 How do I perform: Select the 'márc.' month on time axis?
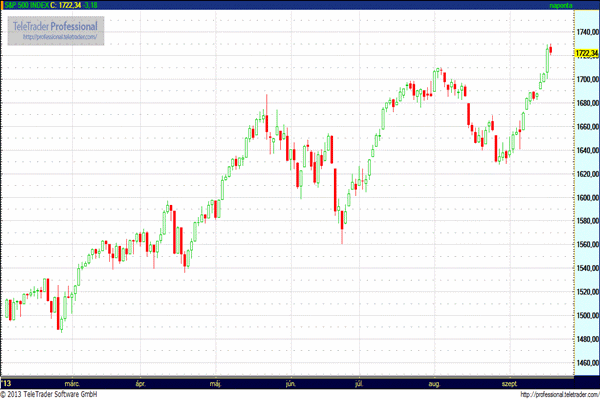point(72,383)
